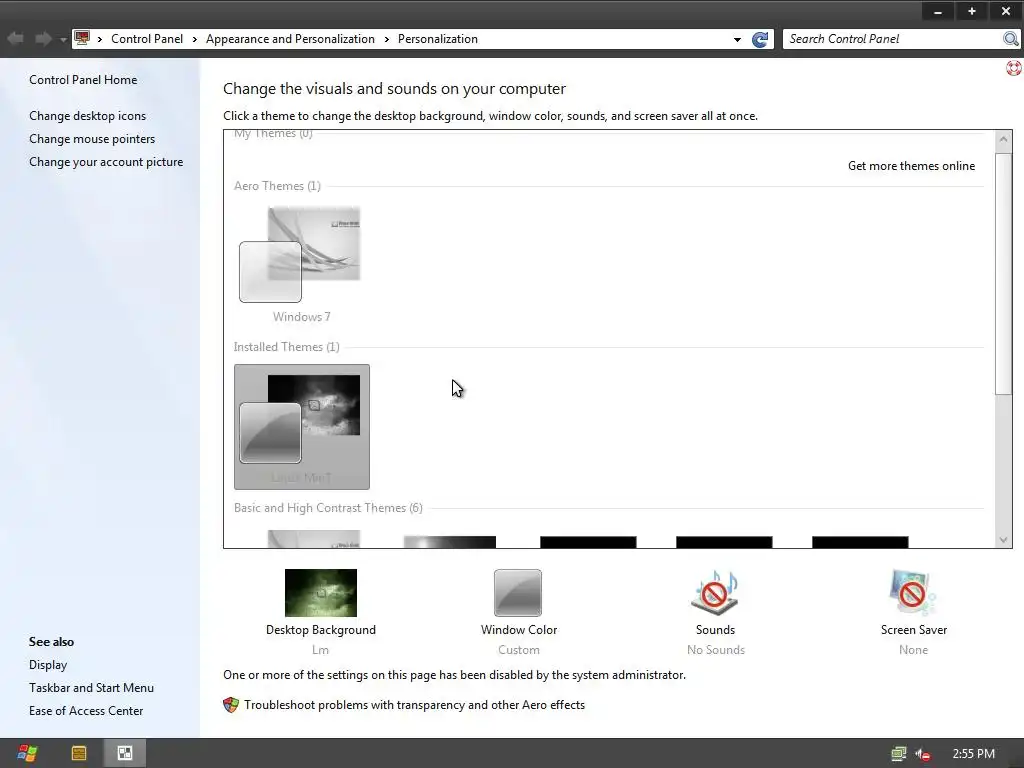
Task: Open Change mouse pointers
Action: pos(92,138)
